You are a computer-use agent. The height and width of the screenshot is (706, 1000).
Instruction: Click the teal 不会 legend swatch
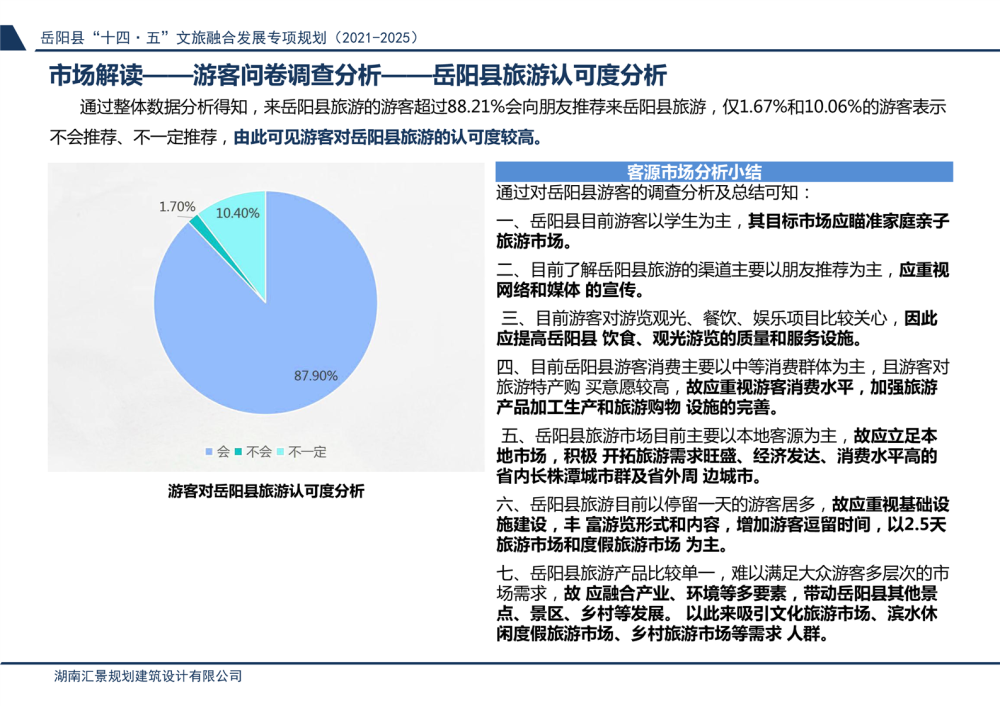pyautogui.click(x=238, y=452)
